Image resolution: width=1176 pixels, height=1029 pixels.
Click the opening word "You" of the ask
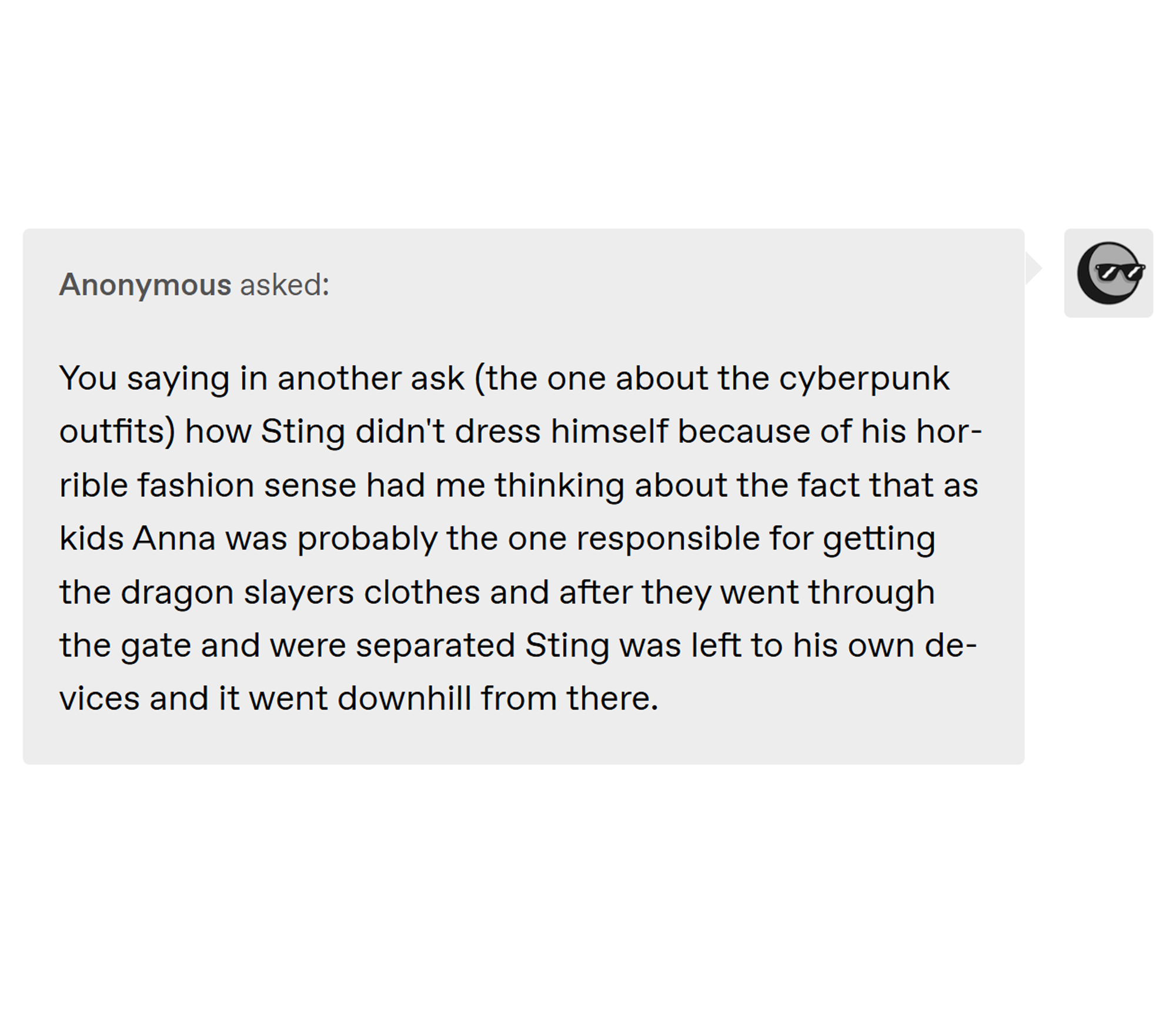(x=88, y=379)
